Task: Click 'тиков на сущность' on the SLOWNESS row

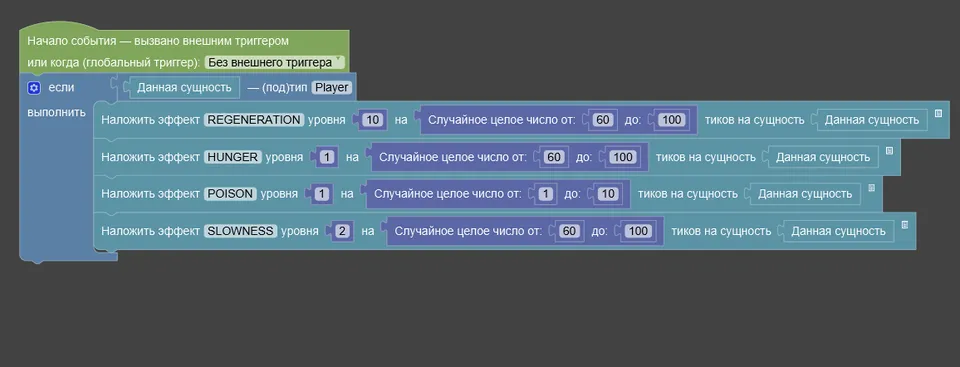Action: coord(721,232)
